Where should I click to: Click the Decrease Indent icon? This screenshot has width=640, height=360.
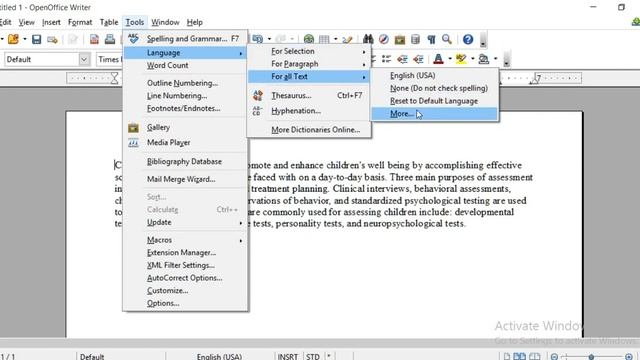[402, 59]
